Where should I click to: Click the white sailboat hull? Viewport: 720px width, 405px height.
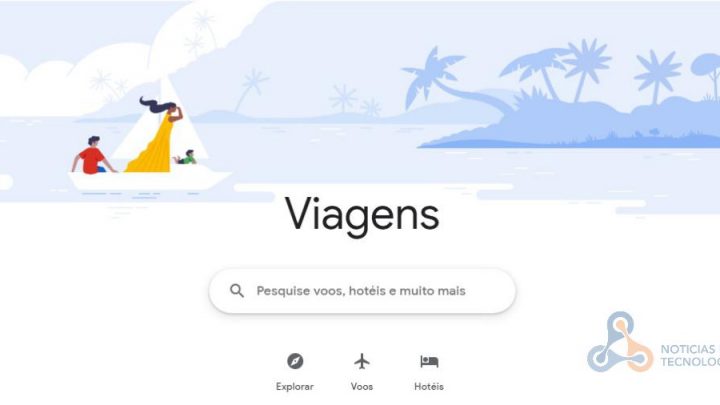click(149, 180)
